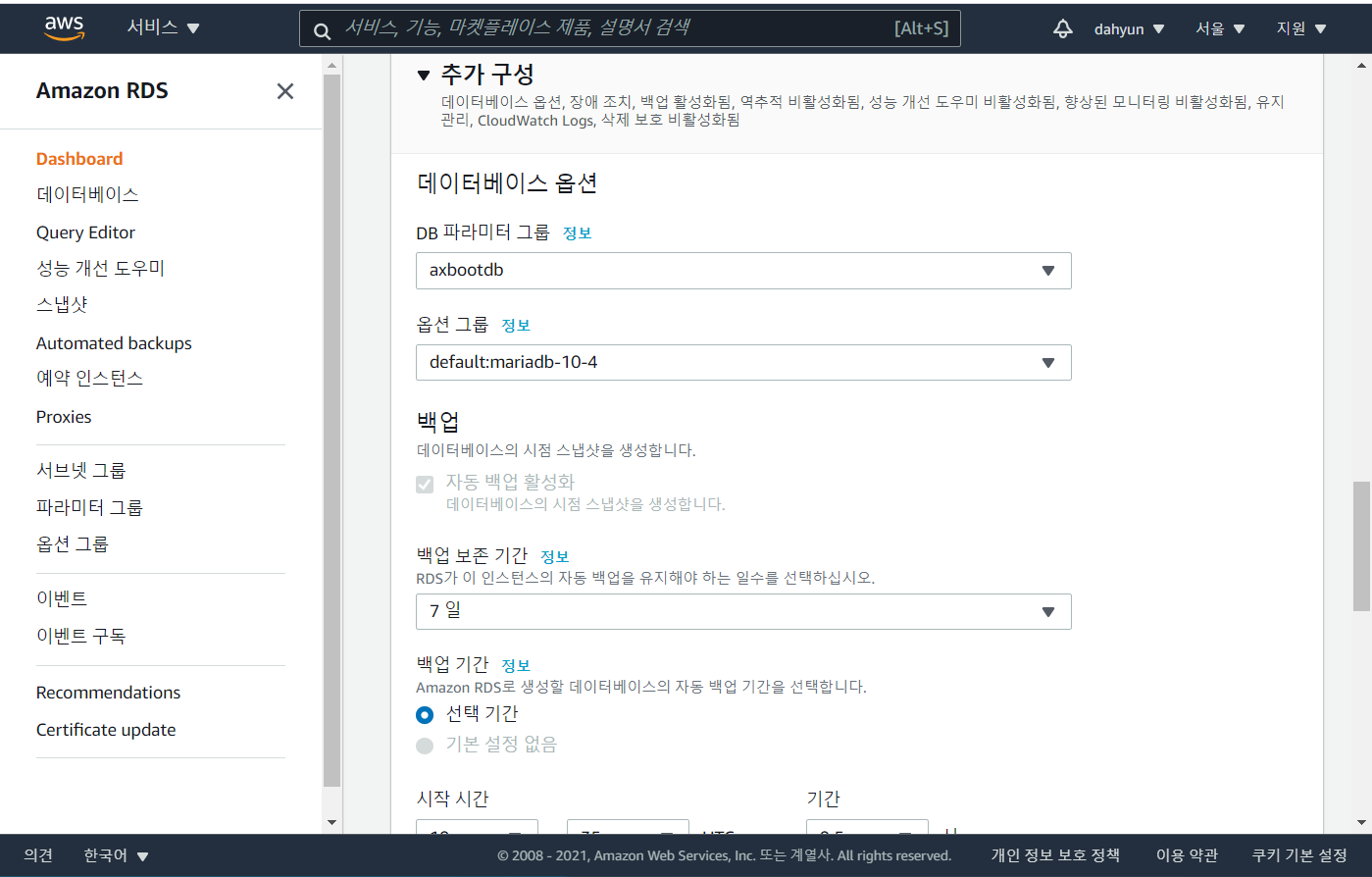Open 이용 약관 footer link
The width and height of the screenshot is (1372, 877).
1187,855
